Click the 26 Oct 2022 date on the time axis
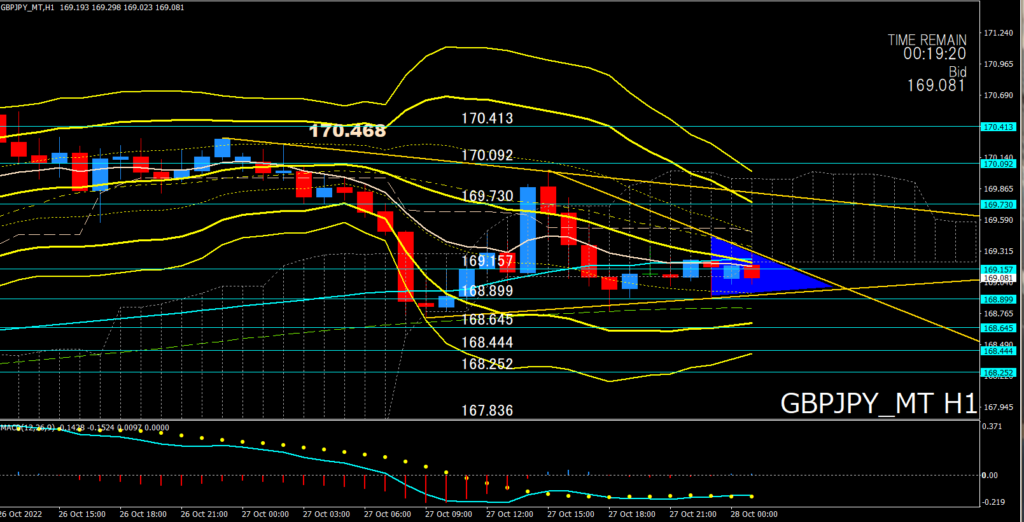Viewport: 1024px width, 522px height. 22,515
